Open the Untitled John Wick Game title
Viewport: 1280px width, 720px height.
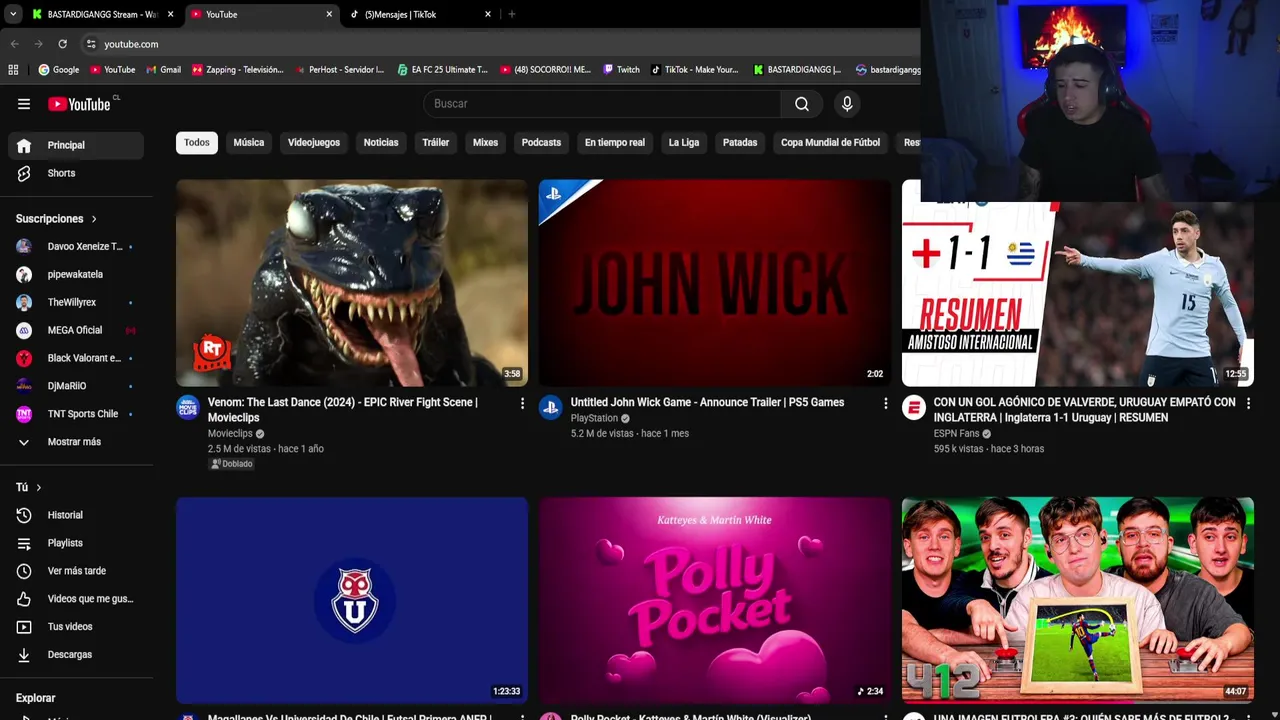[707, 403]
